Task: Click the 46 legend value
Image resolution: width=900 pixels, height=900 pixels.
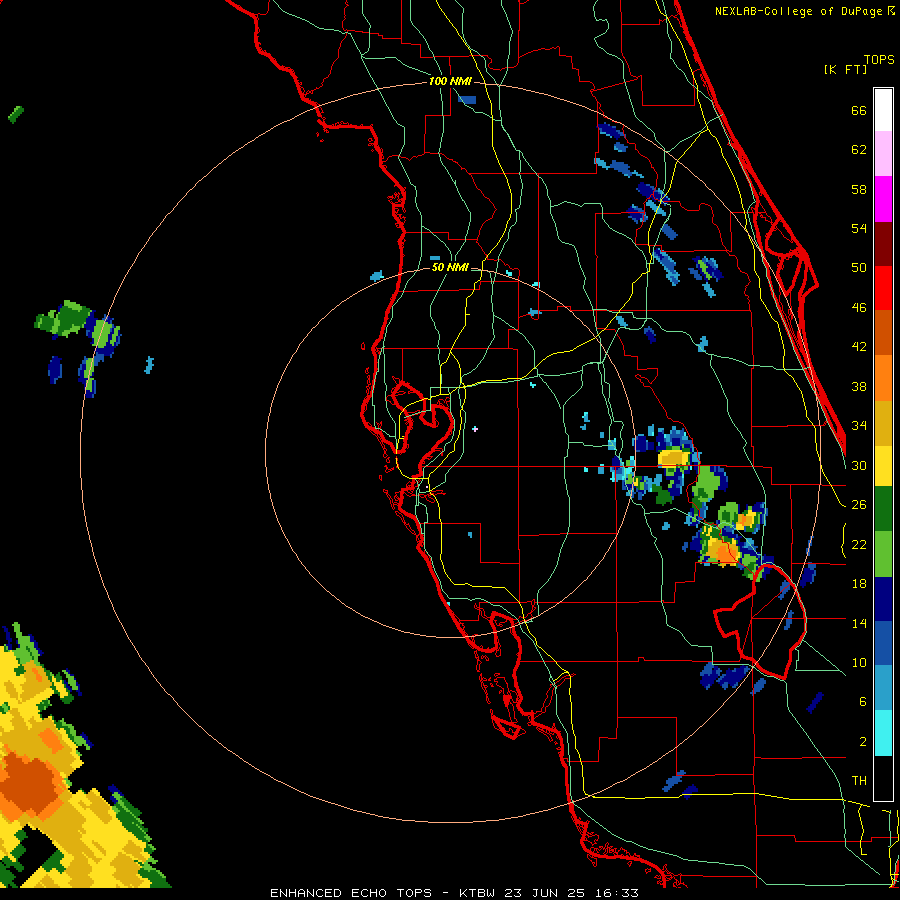Action: (x=859, y=308)
